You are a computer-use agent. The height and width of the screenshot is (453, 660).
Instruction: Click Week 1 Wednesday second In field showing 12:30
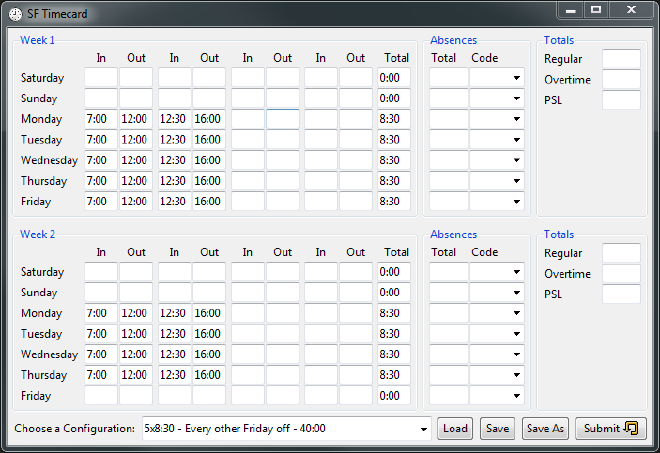coord(174,160)
